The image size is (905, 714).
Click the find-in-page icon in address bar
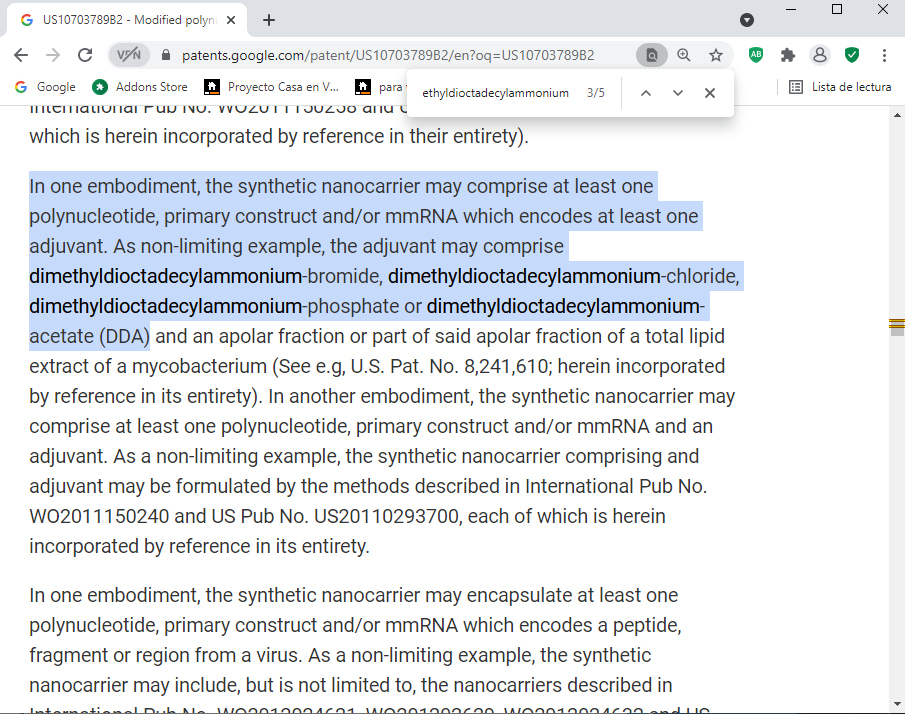pos(651,55)
